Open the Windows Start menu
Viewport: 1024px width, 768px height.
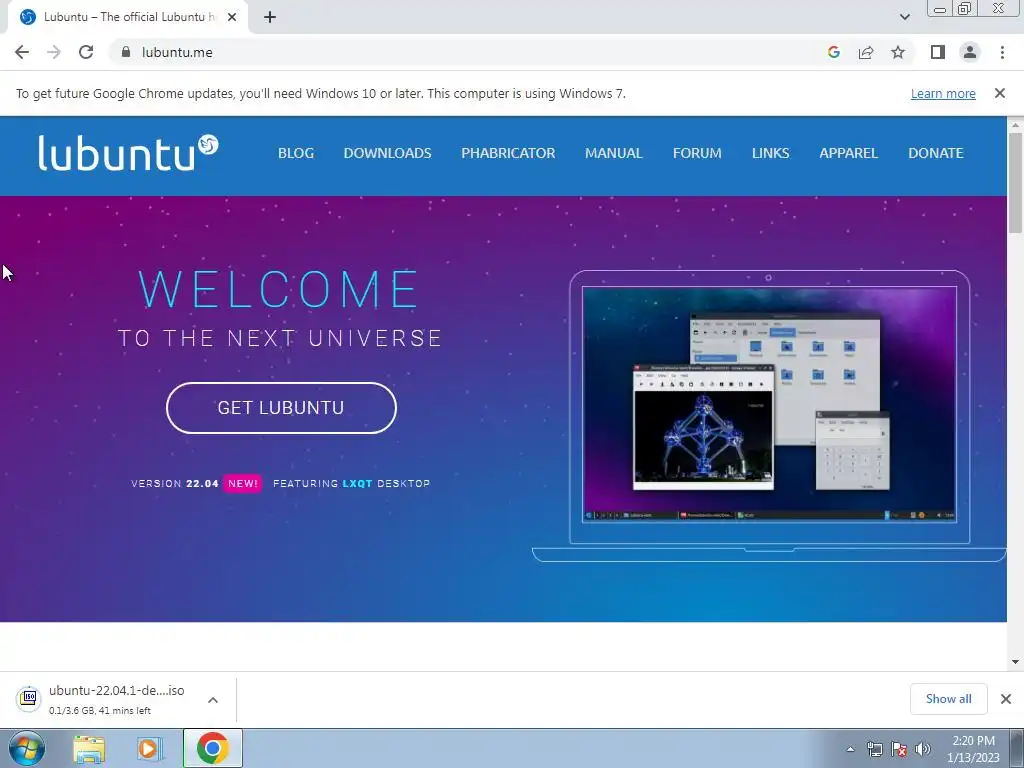[x=26, y=748]
